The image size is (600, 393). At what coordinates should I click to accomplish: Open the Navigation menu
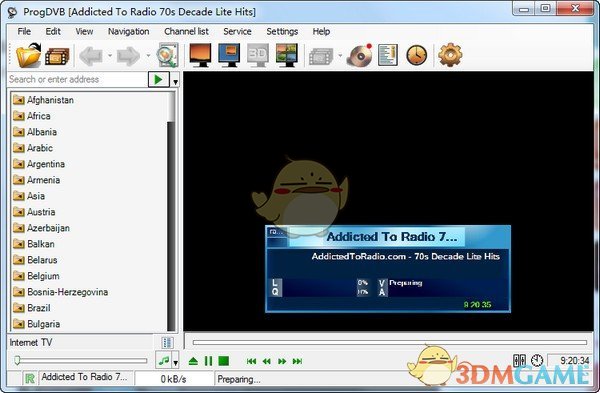tap(129, 31)
